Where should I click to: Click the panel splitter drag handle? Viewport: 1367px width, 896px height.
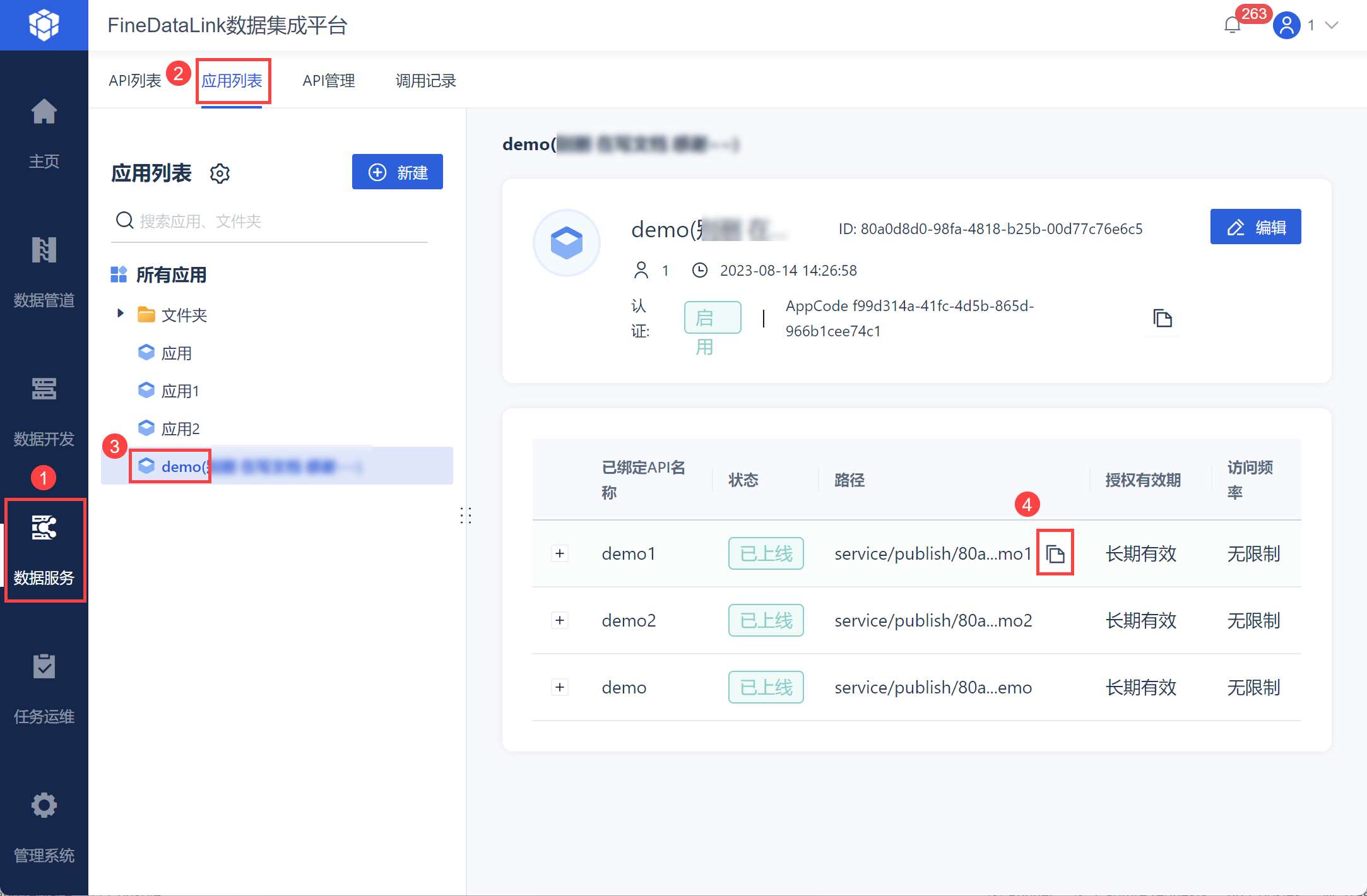tap(466, 516)
